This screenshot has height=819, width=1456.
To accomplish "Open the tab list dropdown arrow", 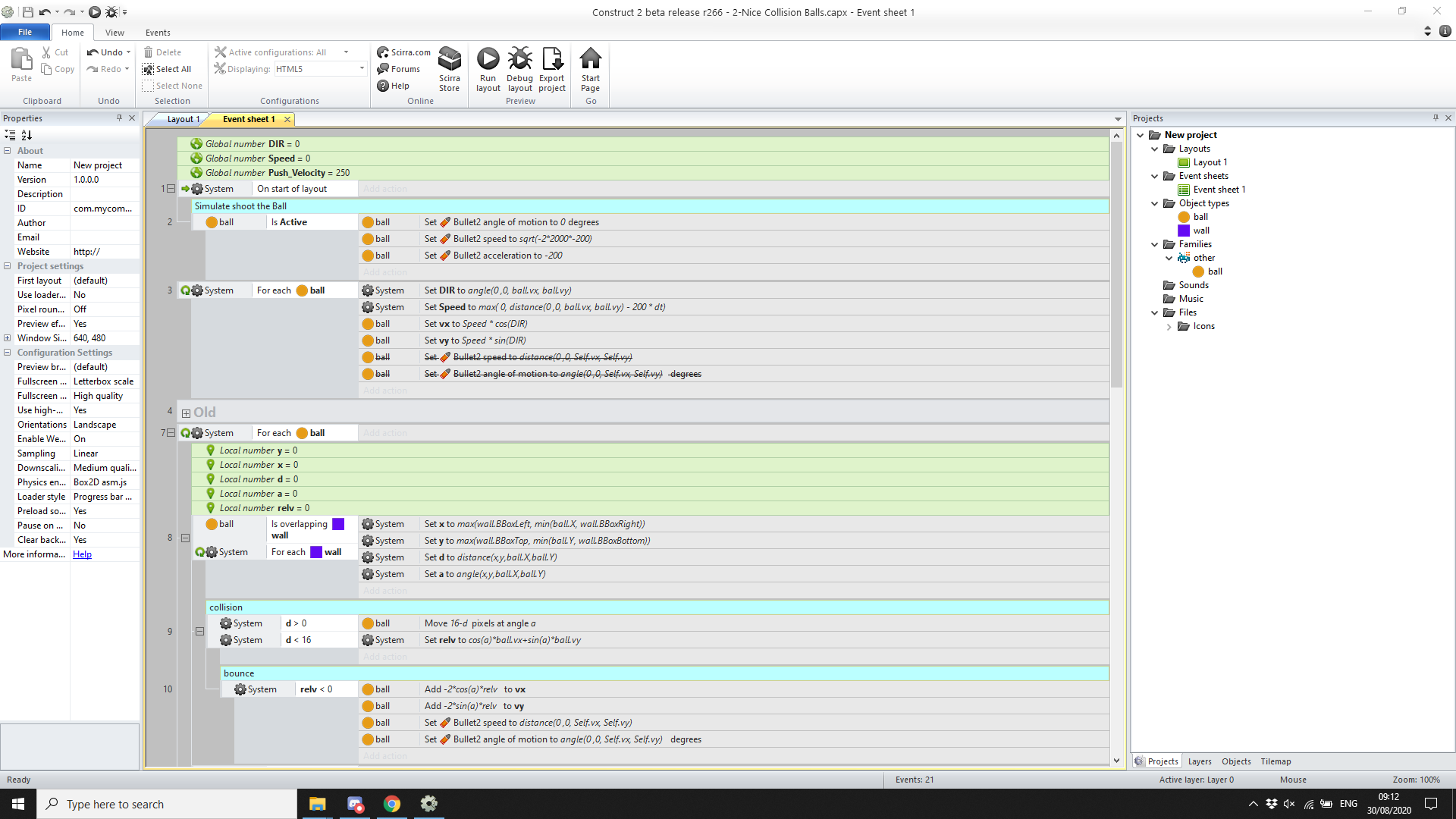I will [x=1118, y=119].
